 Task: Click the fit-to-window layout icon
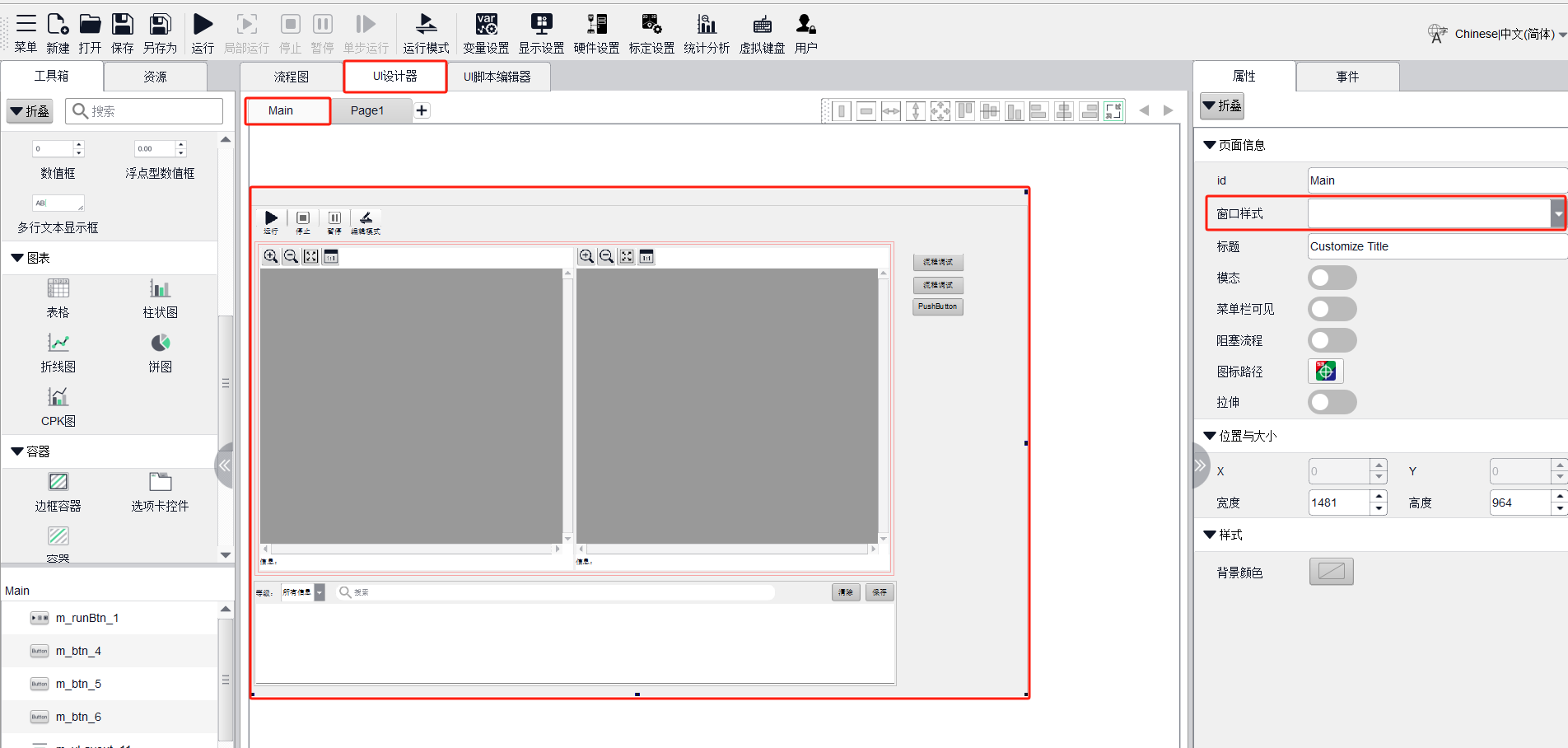[1113, 111]
